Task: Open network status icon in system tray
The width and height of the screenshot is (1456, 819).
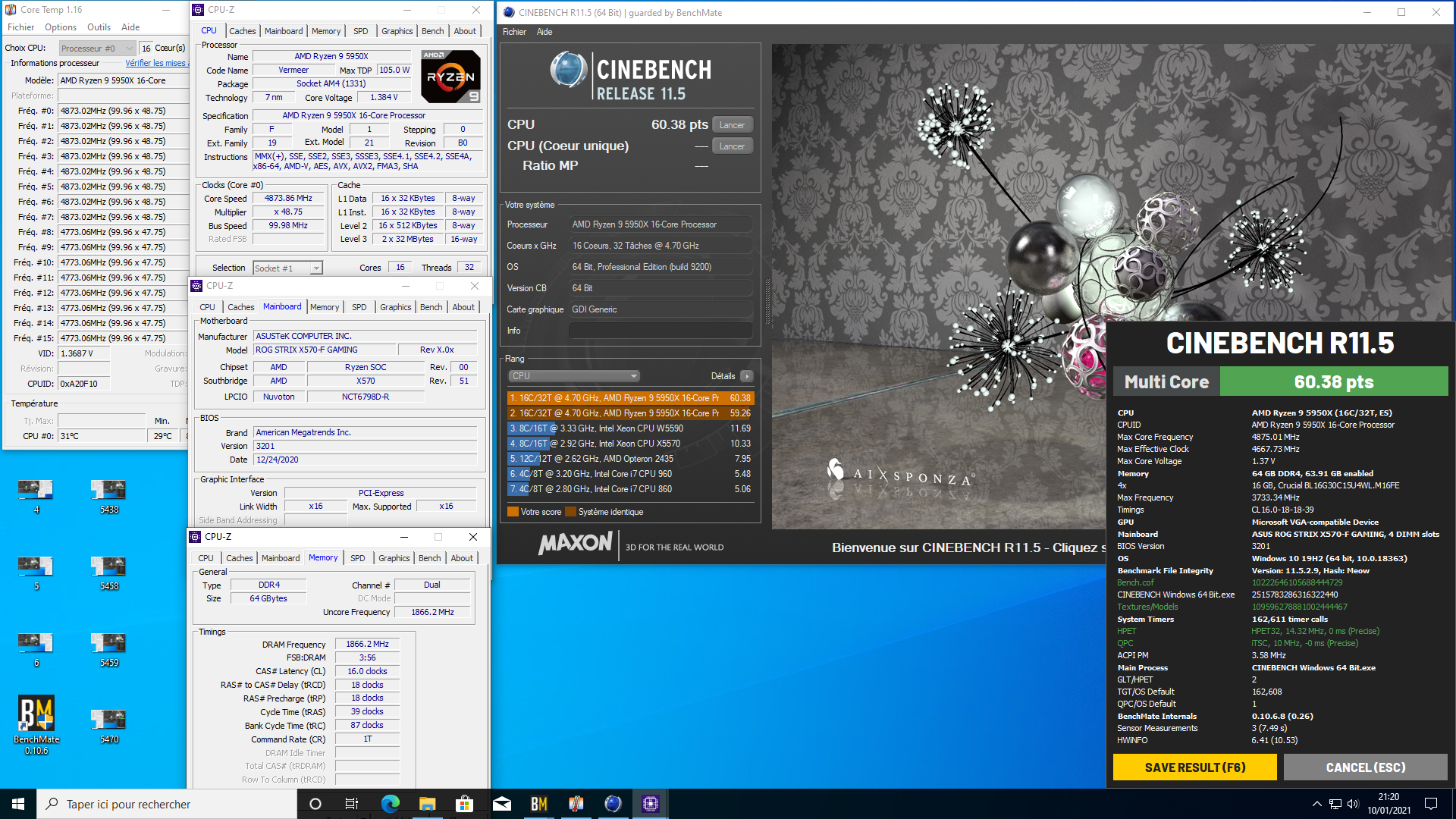Action: click(1335, 804)
